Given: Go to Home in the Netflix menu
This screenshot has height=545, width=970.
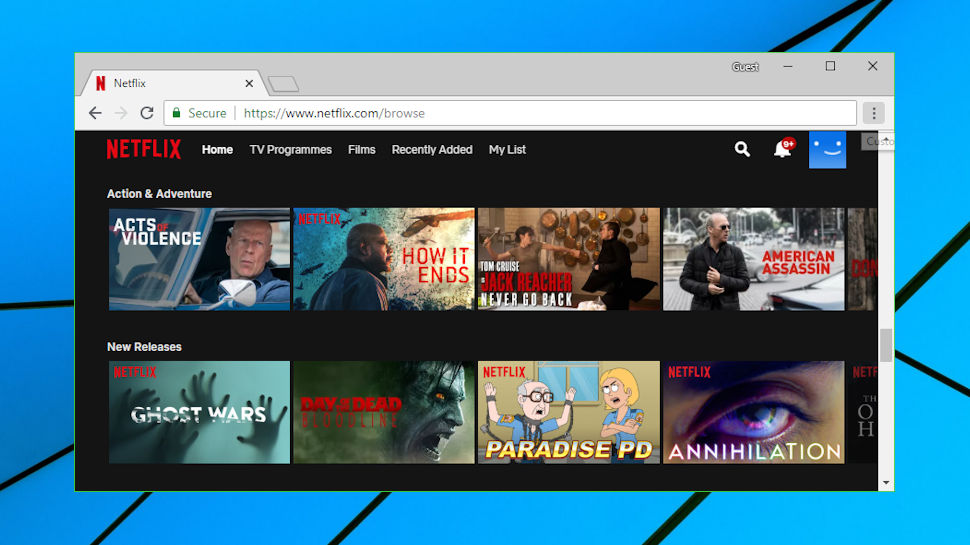Looking at the screenshot, I should pyautogui.click(x=217, y=150).
